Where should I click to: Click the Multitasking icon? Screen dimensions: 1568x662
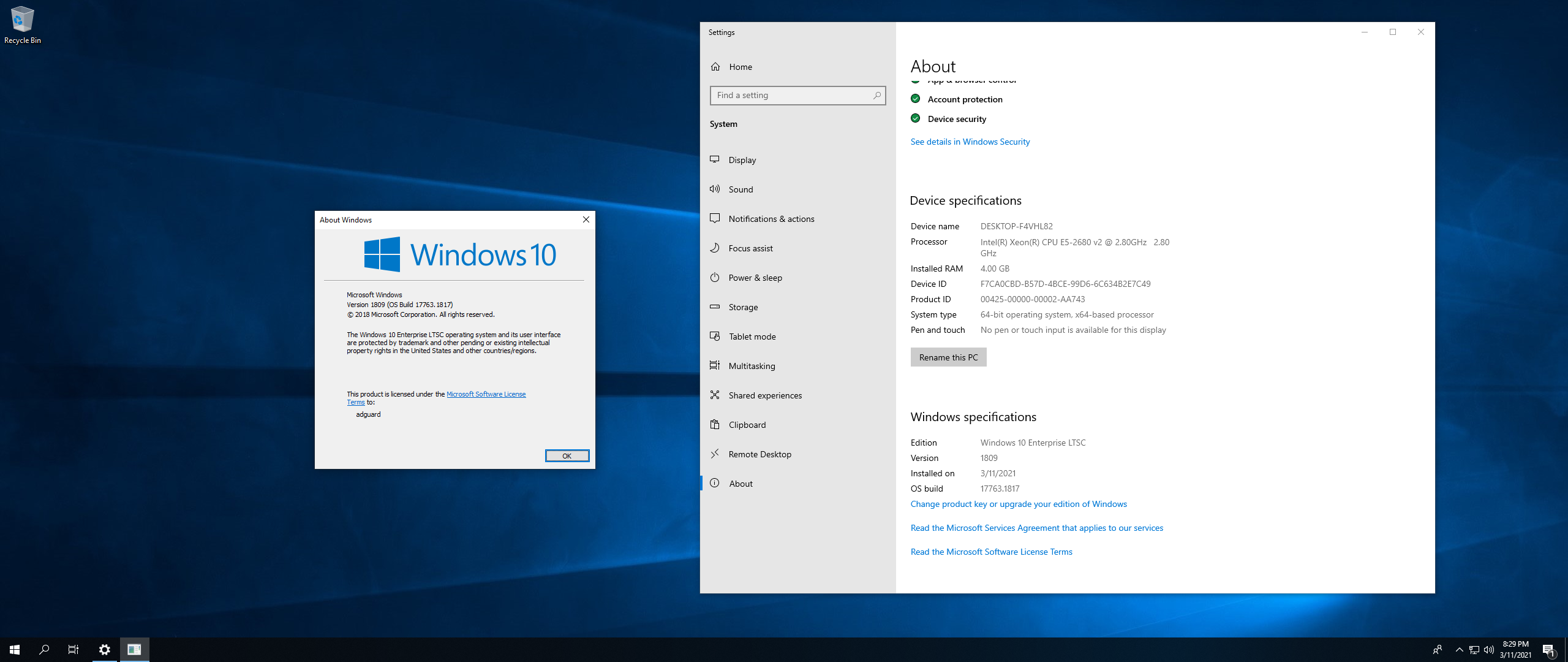(x=715, y=365)
